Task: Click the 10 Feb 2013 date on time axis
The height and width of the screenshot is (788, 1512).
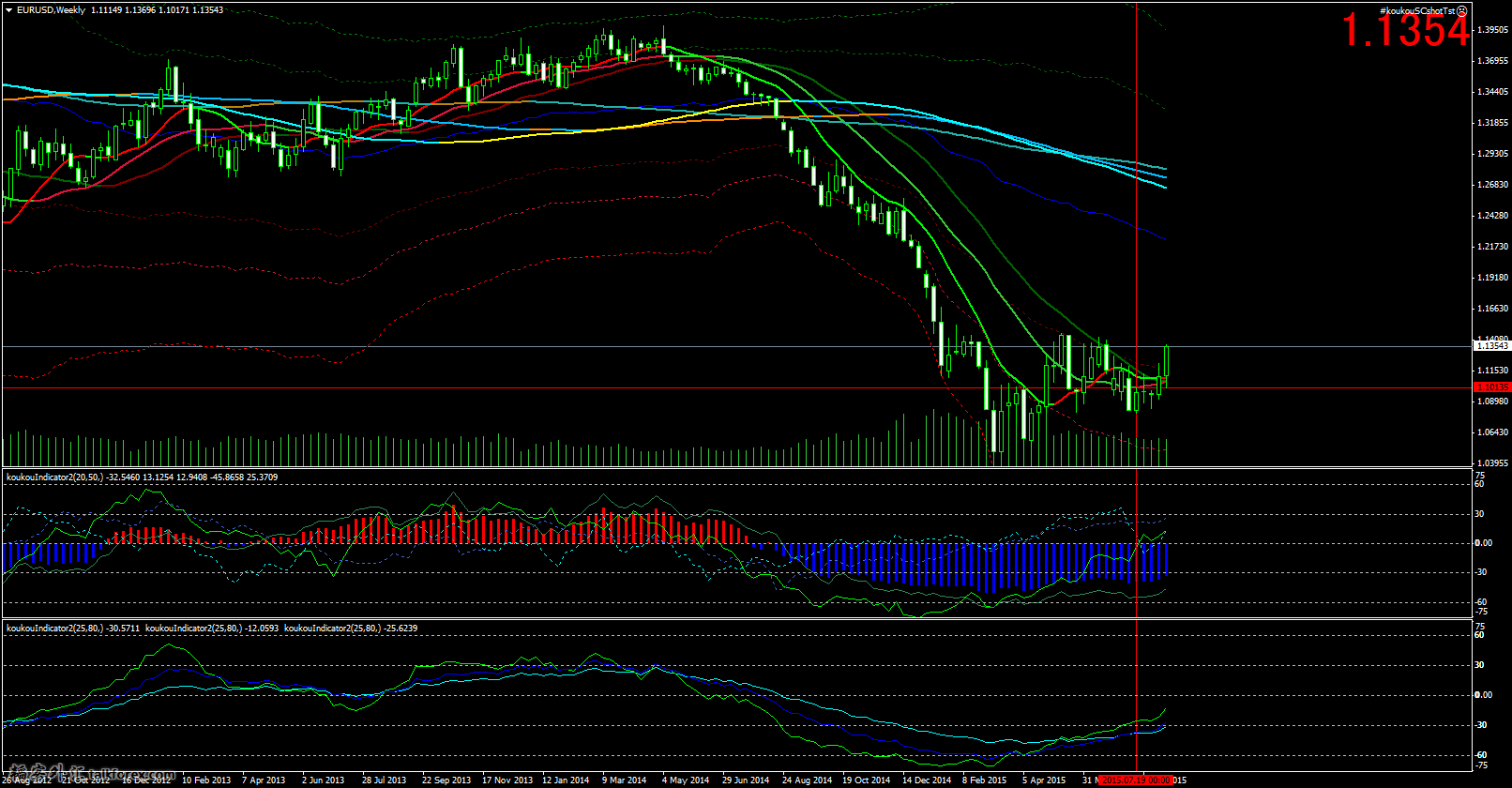Action: [205, 780]
